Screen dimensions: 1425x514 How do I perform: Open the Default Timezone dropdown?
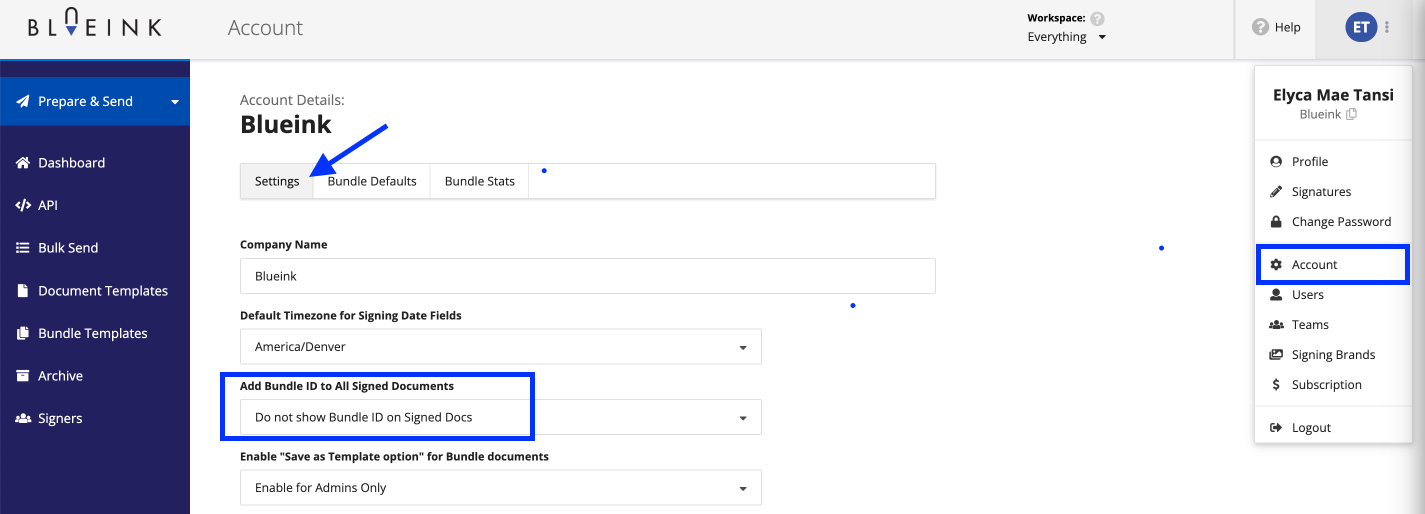click(x=501, y=347)
